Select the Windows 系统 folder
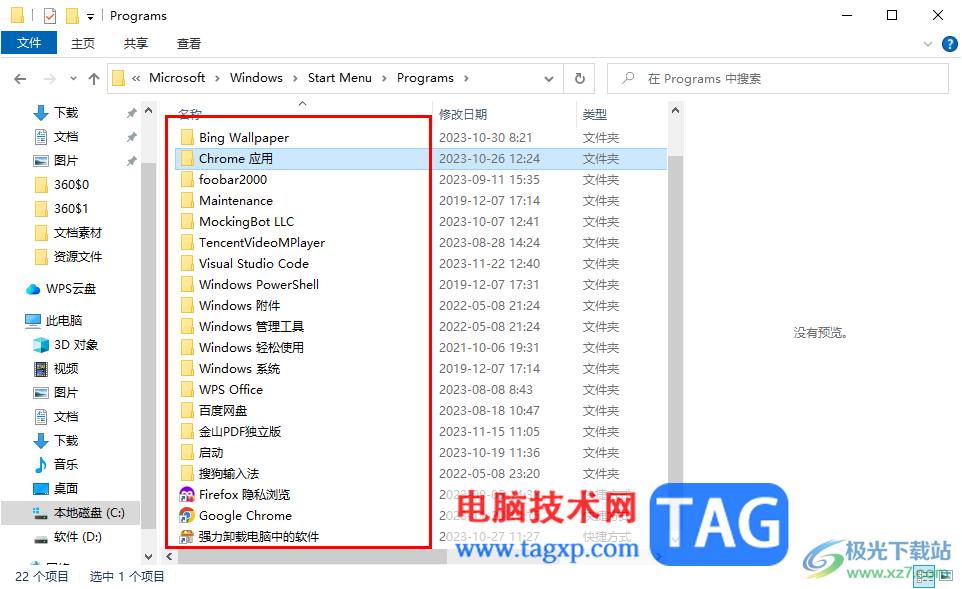Image resolution: width=962 pixels, height=589 pixels. pyautogui.click(x=239, y=369)
